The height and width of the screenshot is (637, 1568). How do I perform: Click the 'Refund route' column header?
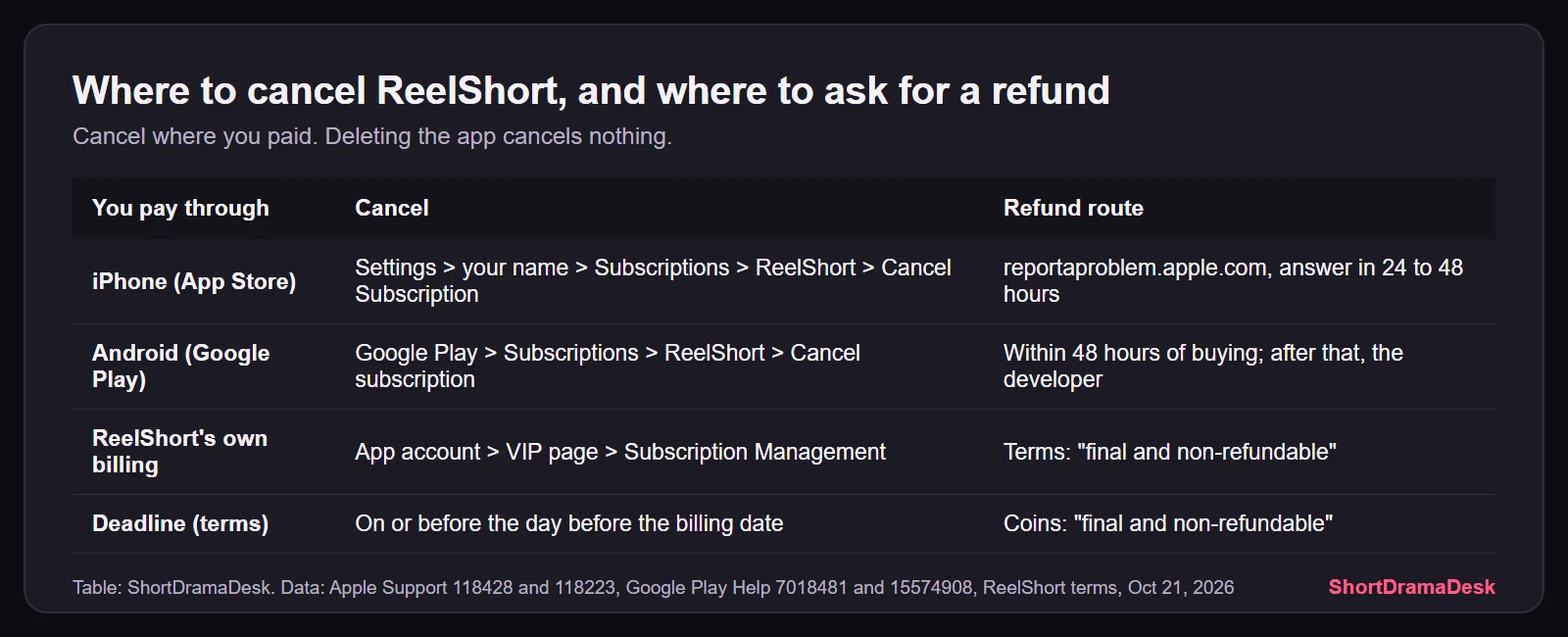point(1073,208)
